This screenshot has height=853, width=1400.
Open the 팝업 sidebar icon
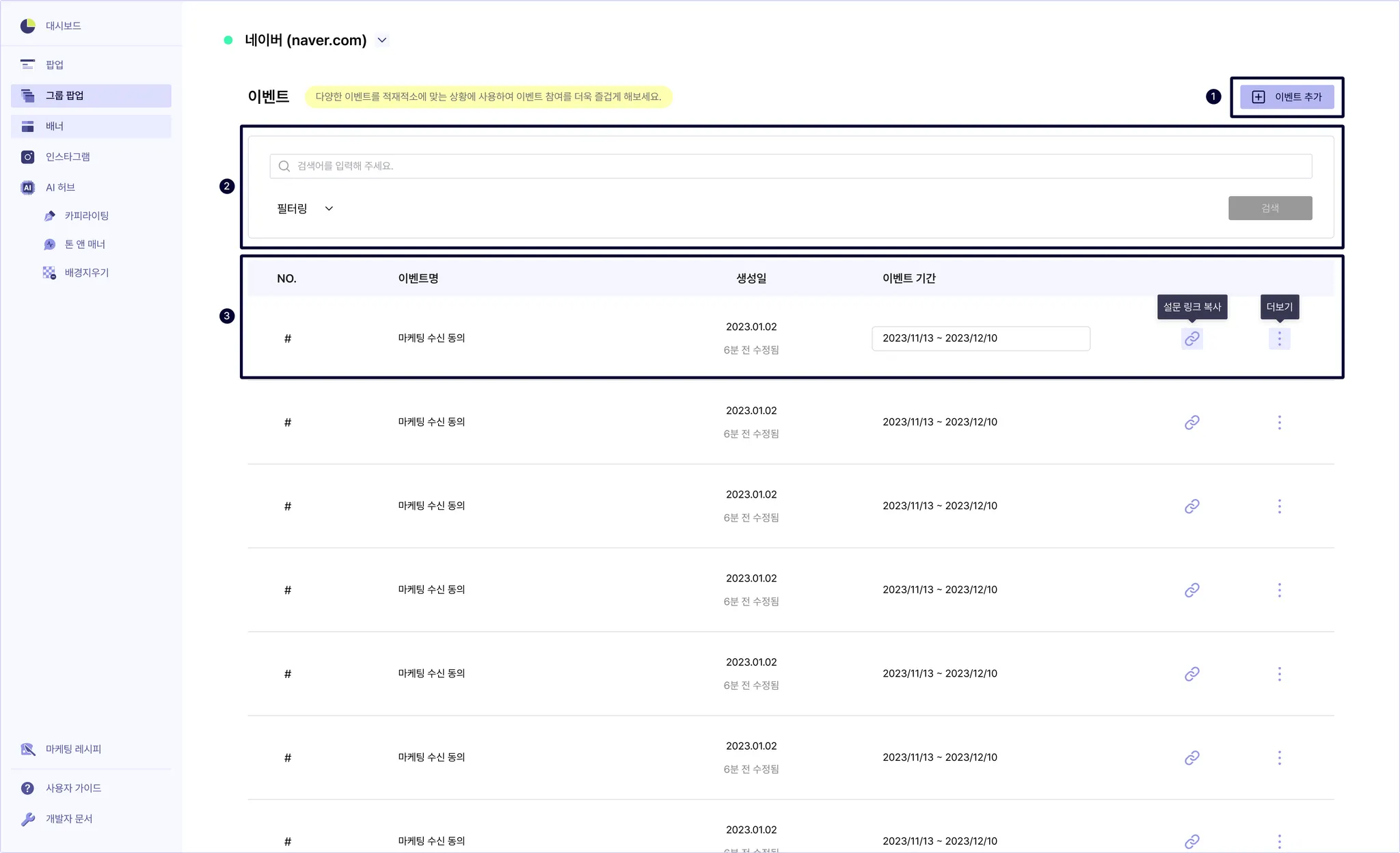point(27,64)
